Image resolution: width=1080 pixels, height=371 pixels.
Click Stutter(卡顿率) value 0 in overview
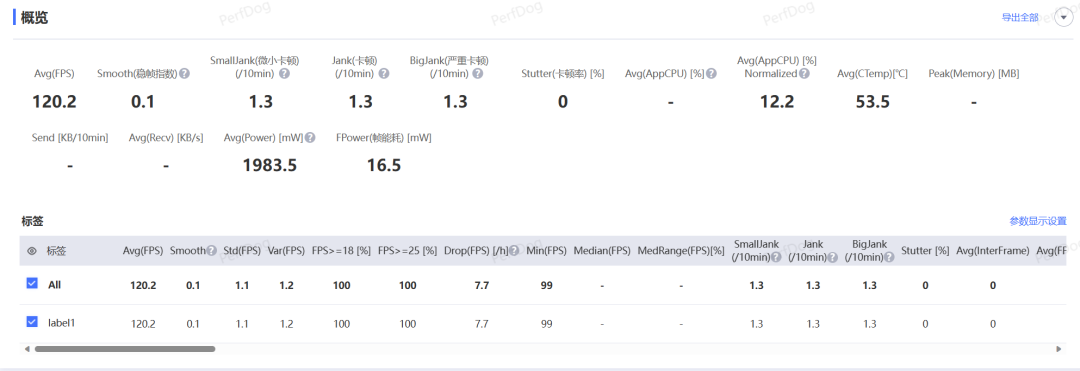563,102
